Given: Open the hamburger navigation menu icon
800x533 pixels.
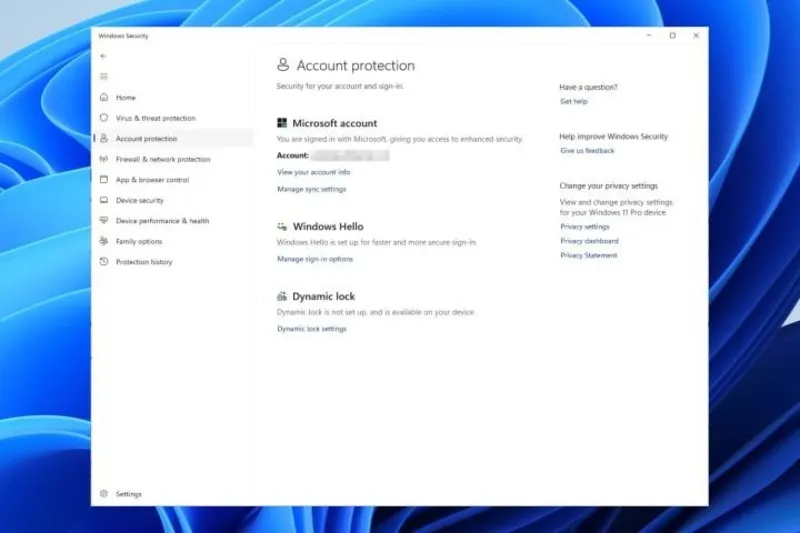Looking at the screenshot, I should coord(104,77).
